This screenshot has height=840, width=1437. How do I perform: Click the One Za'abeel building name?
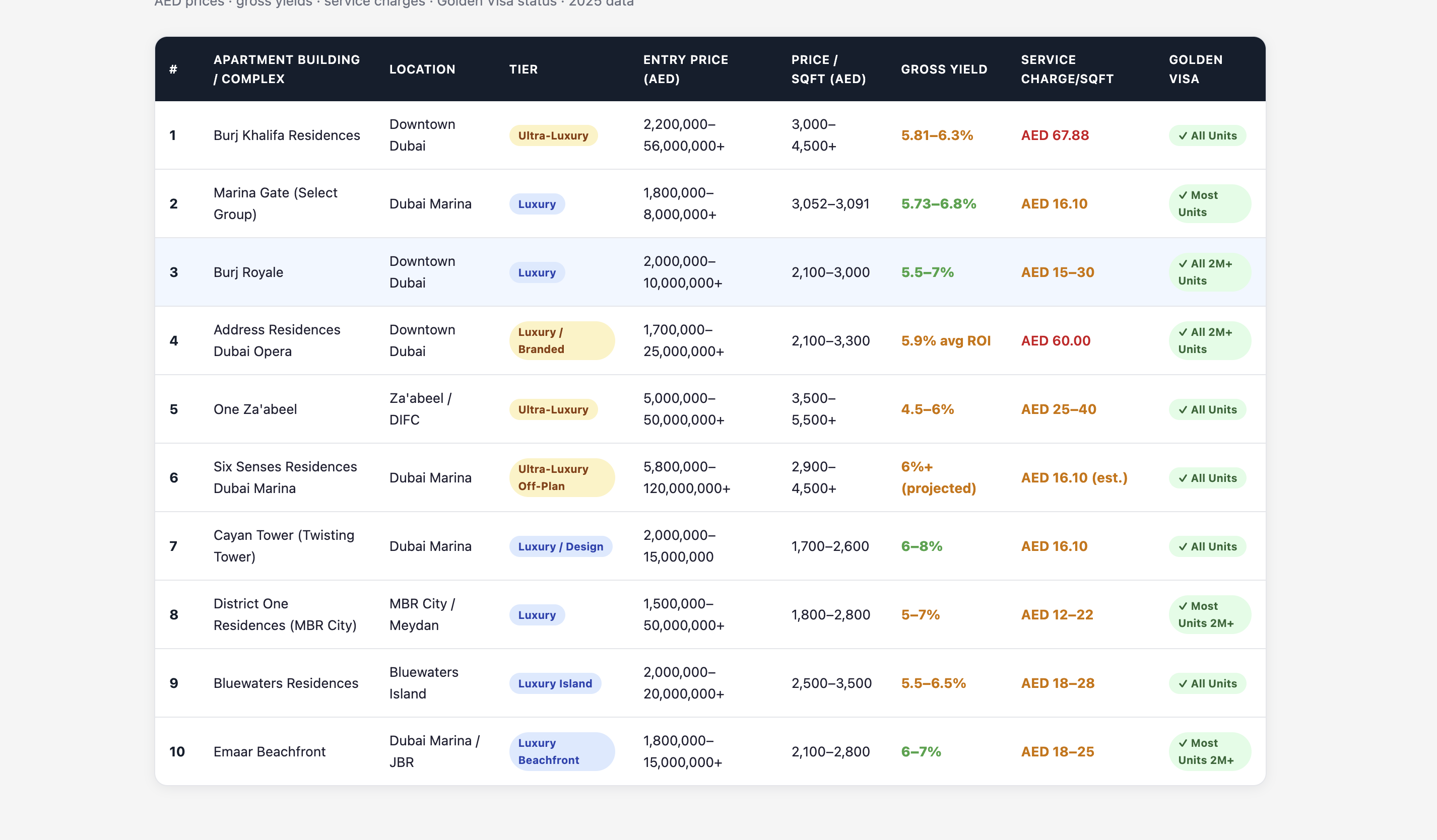[255, 409]
